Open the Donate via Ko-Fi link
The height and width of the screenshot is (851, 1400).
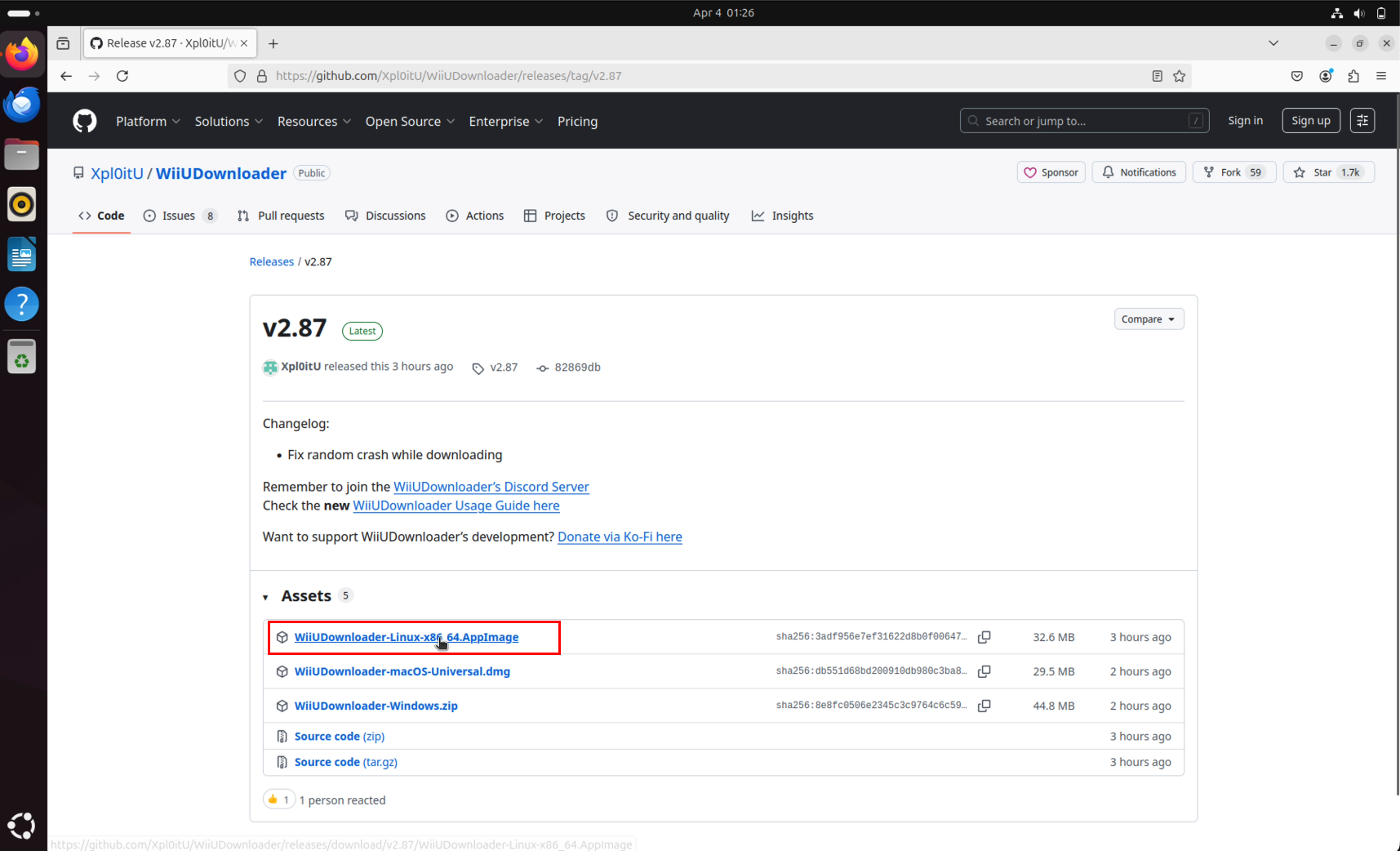(x=620, y=537)
